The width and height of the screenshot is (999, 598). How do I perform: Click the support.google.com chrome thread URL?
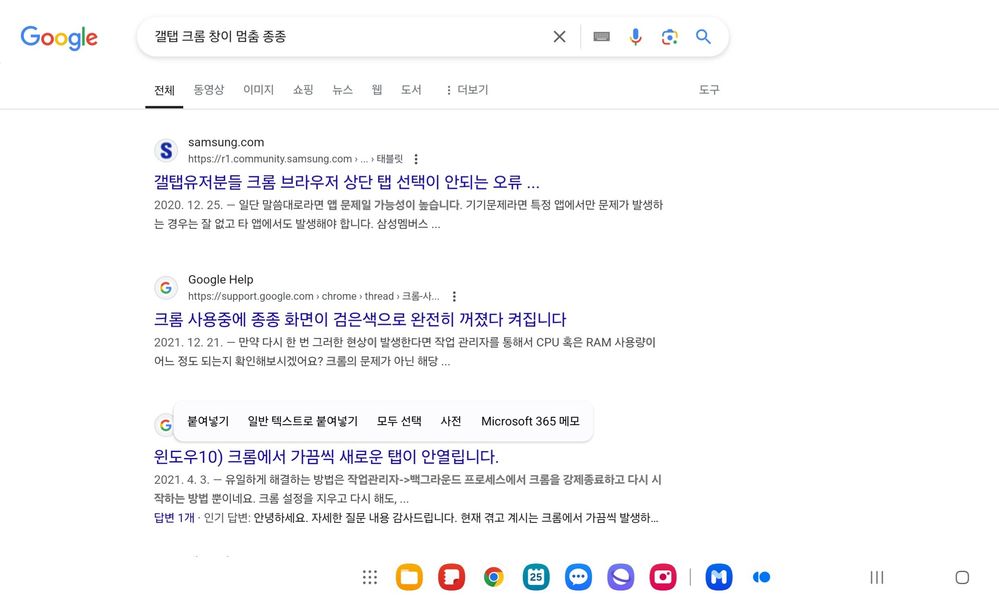313,296
